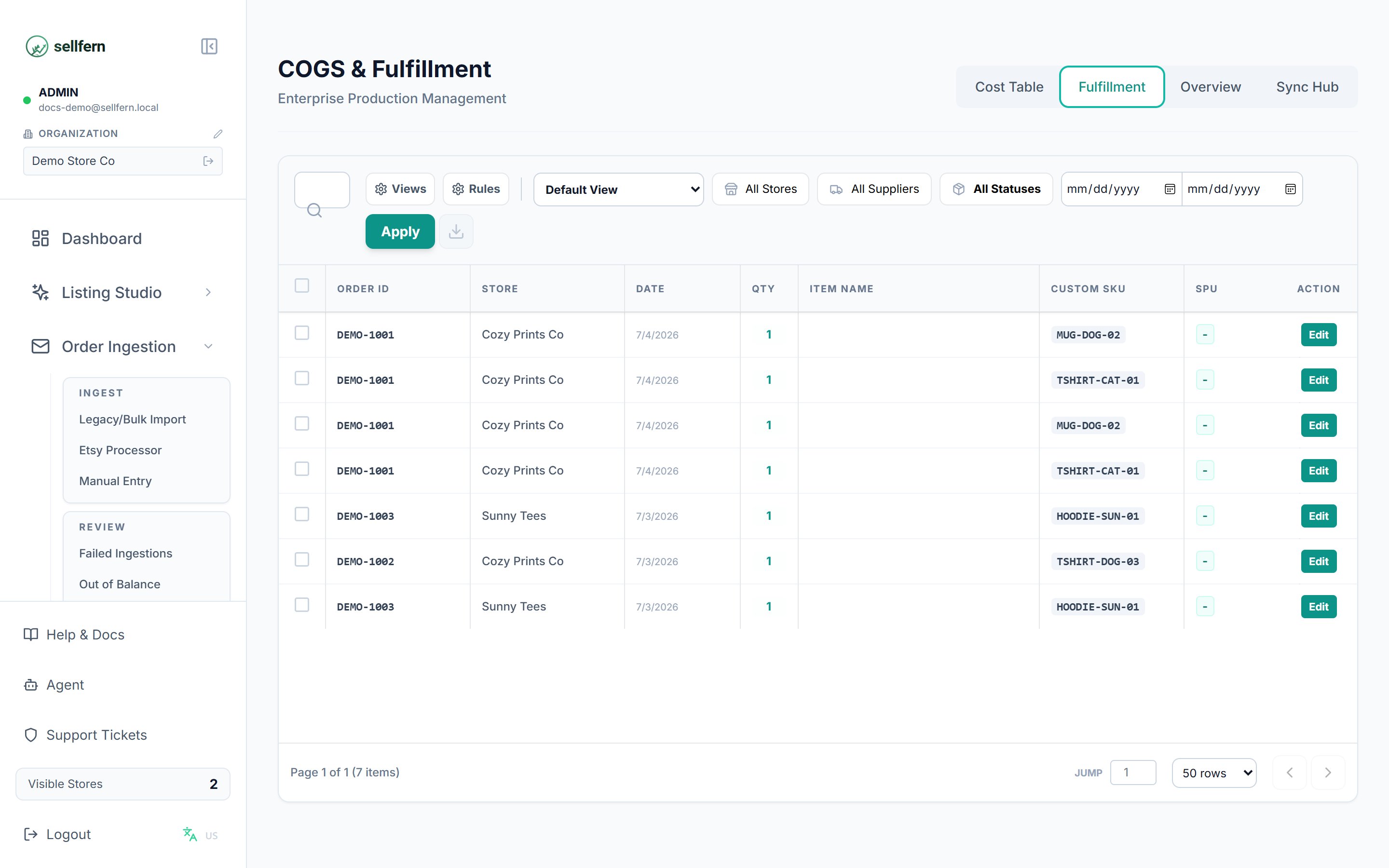The image size is (1389, 868).
Task: Open All Stores filter
Action: click(x=760, y=189)
